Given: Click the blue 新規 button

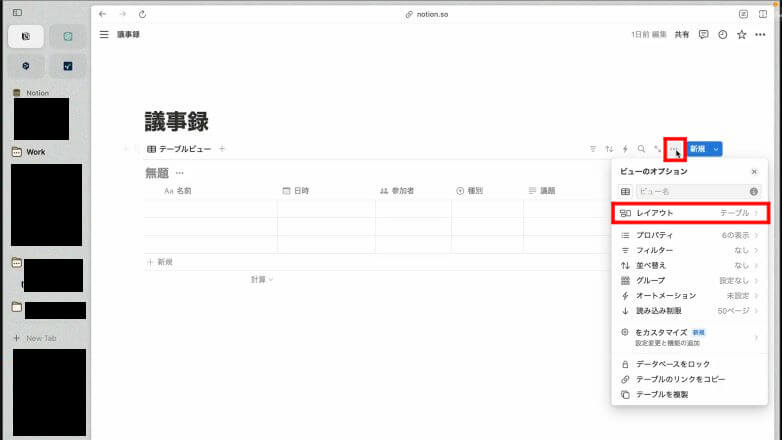Looking at the screenshot, I should tap(698, 149).
